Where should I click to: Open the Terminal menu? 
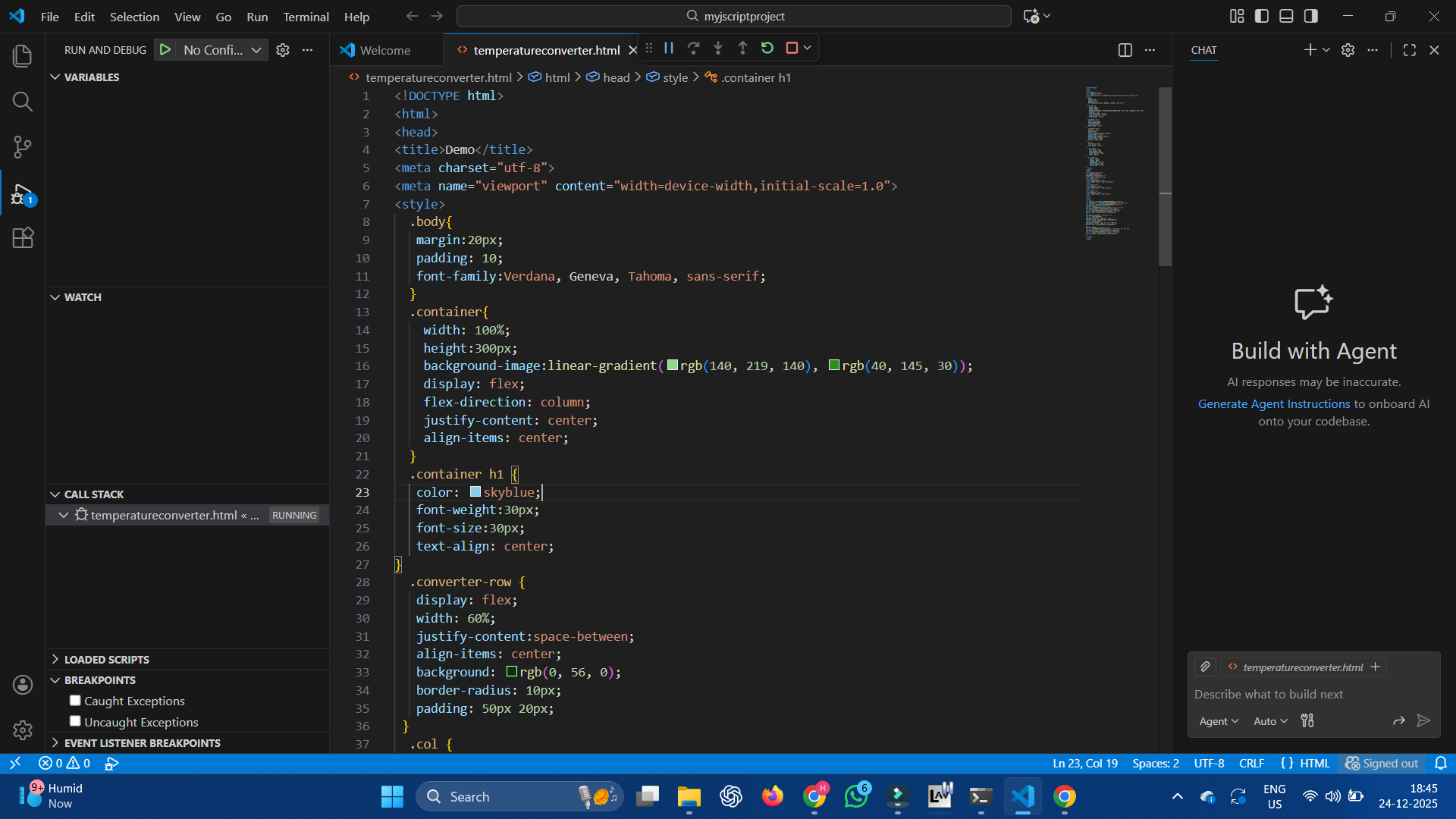pos(306,17)
